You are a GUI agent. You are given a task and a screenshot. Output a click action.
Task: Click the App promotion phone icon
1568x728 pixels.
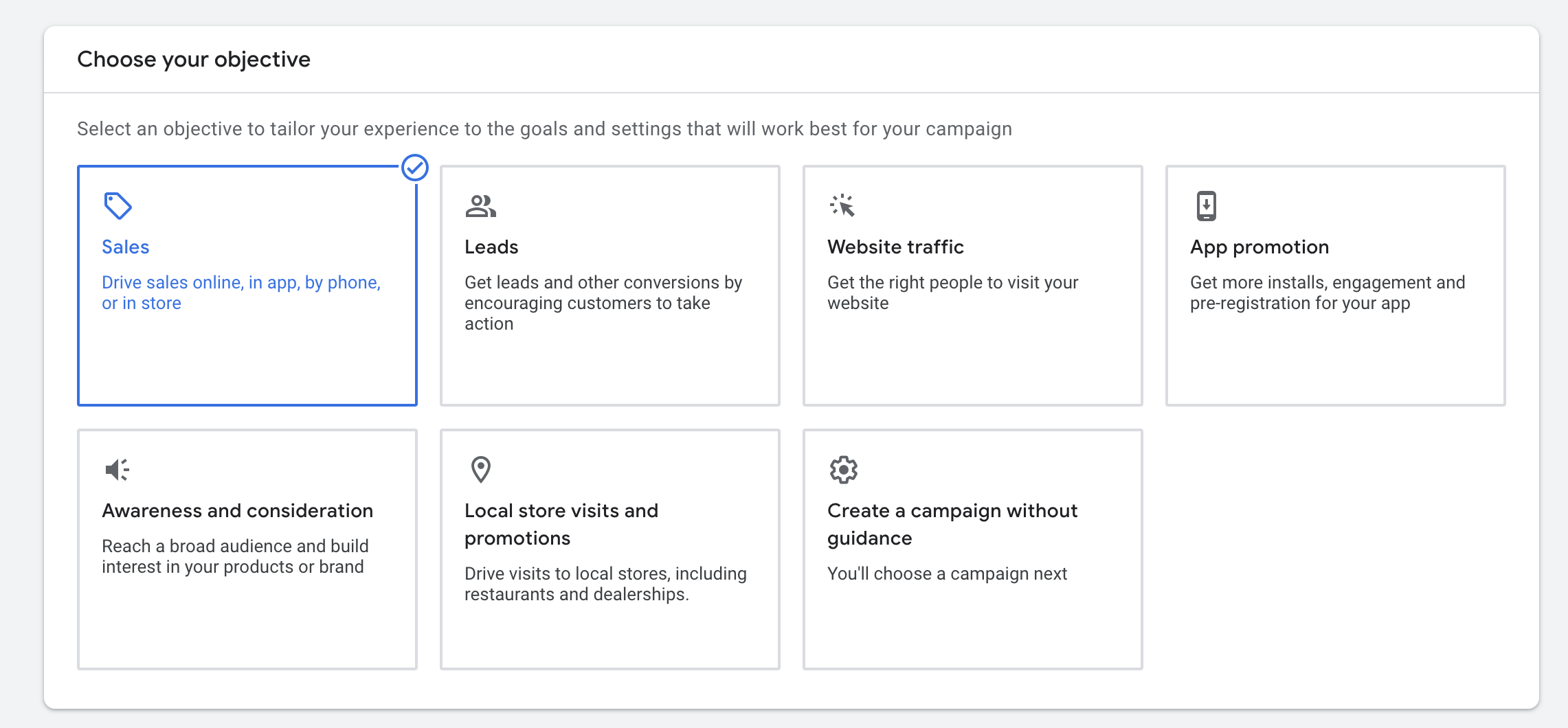pyautogui.click(x=1206, y=205)
